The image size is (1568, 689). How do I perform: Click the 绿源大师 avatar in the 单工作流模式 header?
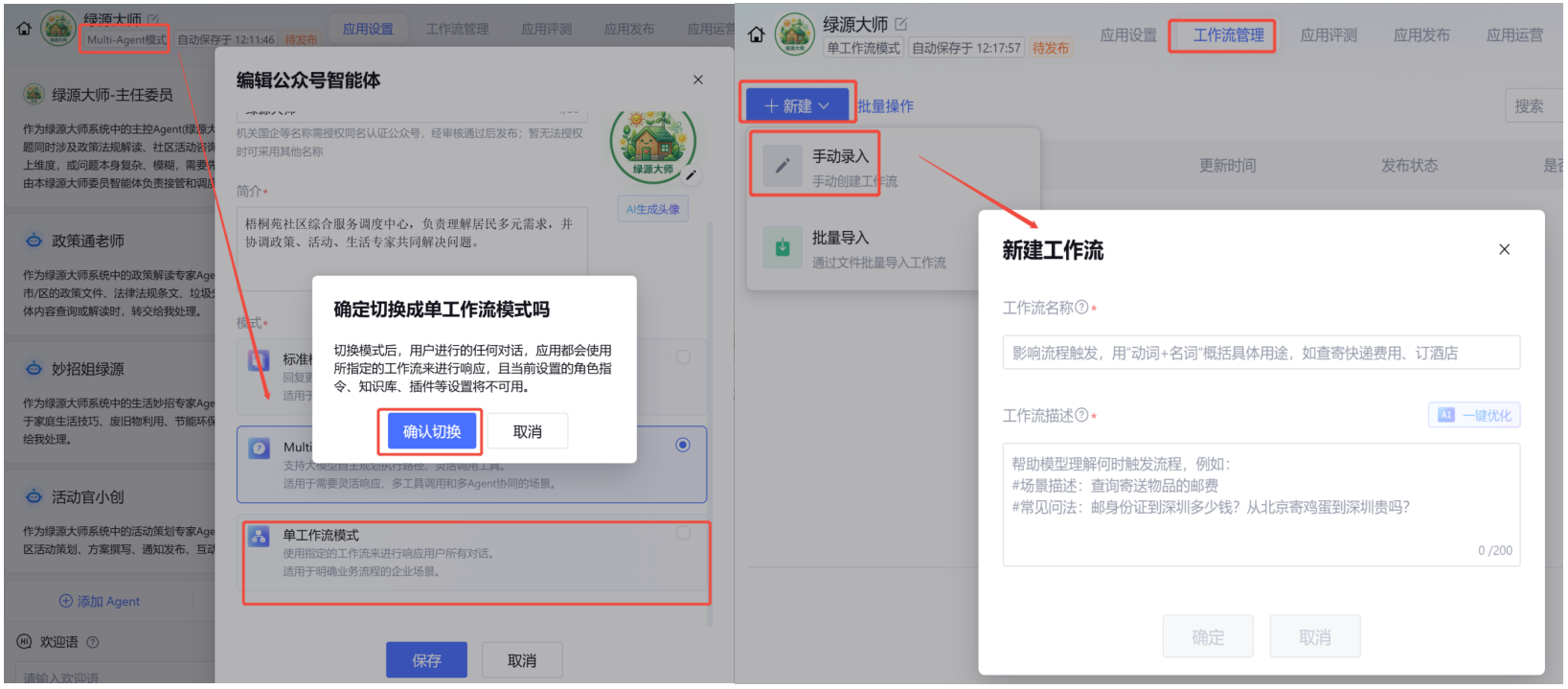(795, 34)
